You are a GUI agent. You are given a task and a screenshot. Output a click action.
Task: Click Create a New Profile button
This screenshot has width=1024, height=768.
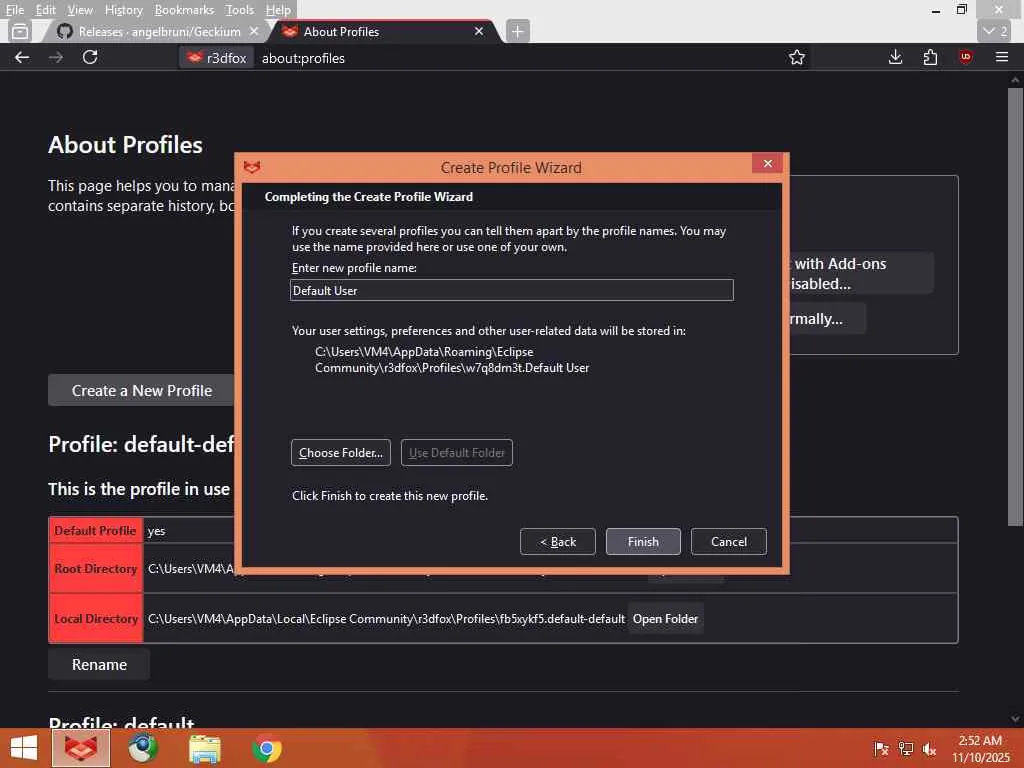pyautogui.click(x=141, y=391)
